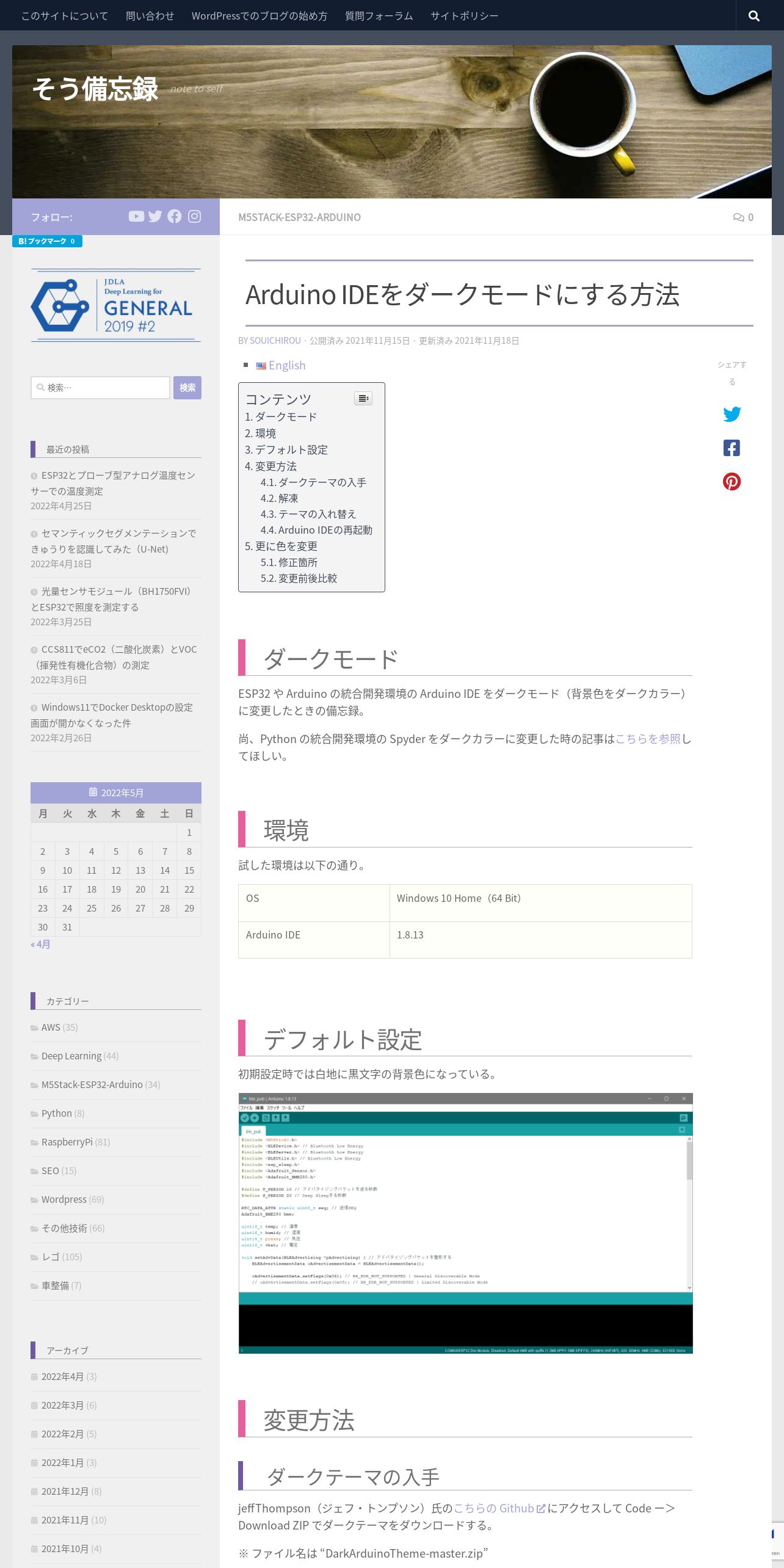This screenshot has height=1568, width=784.
Task: Open 2022年4月 archive
Action: pyautogui.click(x=62, y=1377)
